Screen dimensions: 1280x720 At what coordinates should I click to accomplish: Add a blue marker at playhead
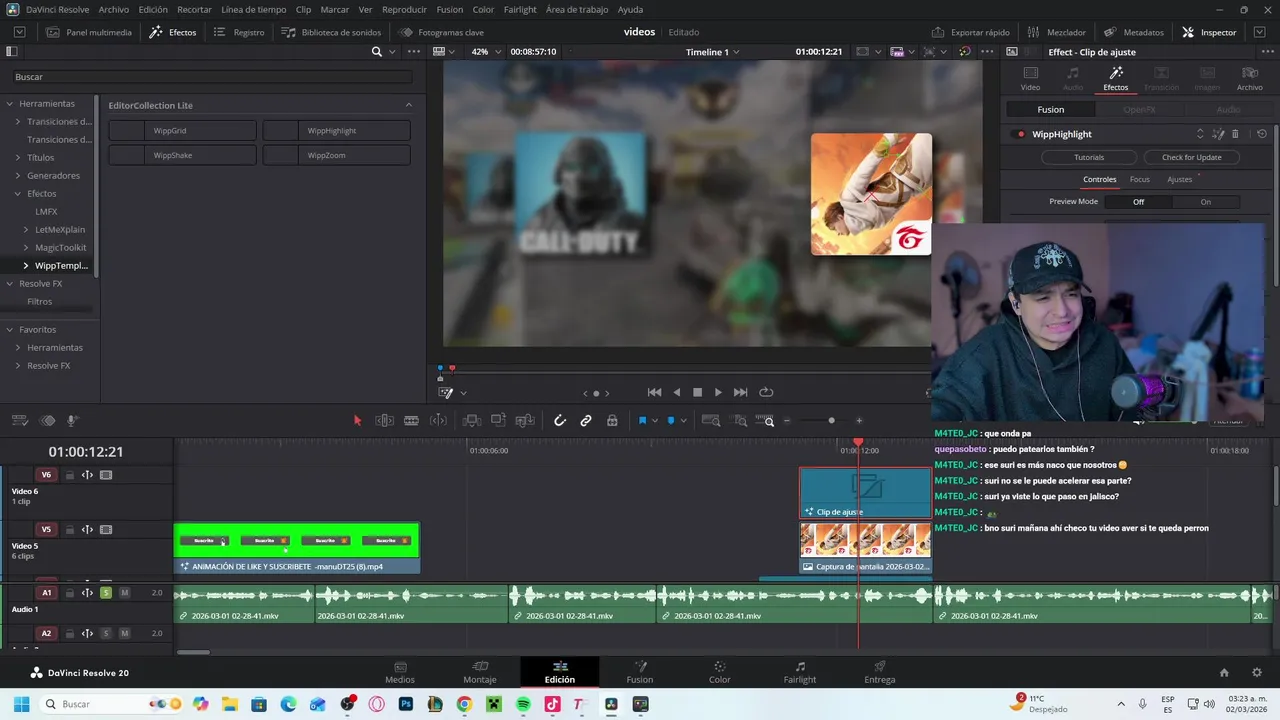coord(671,421)
